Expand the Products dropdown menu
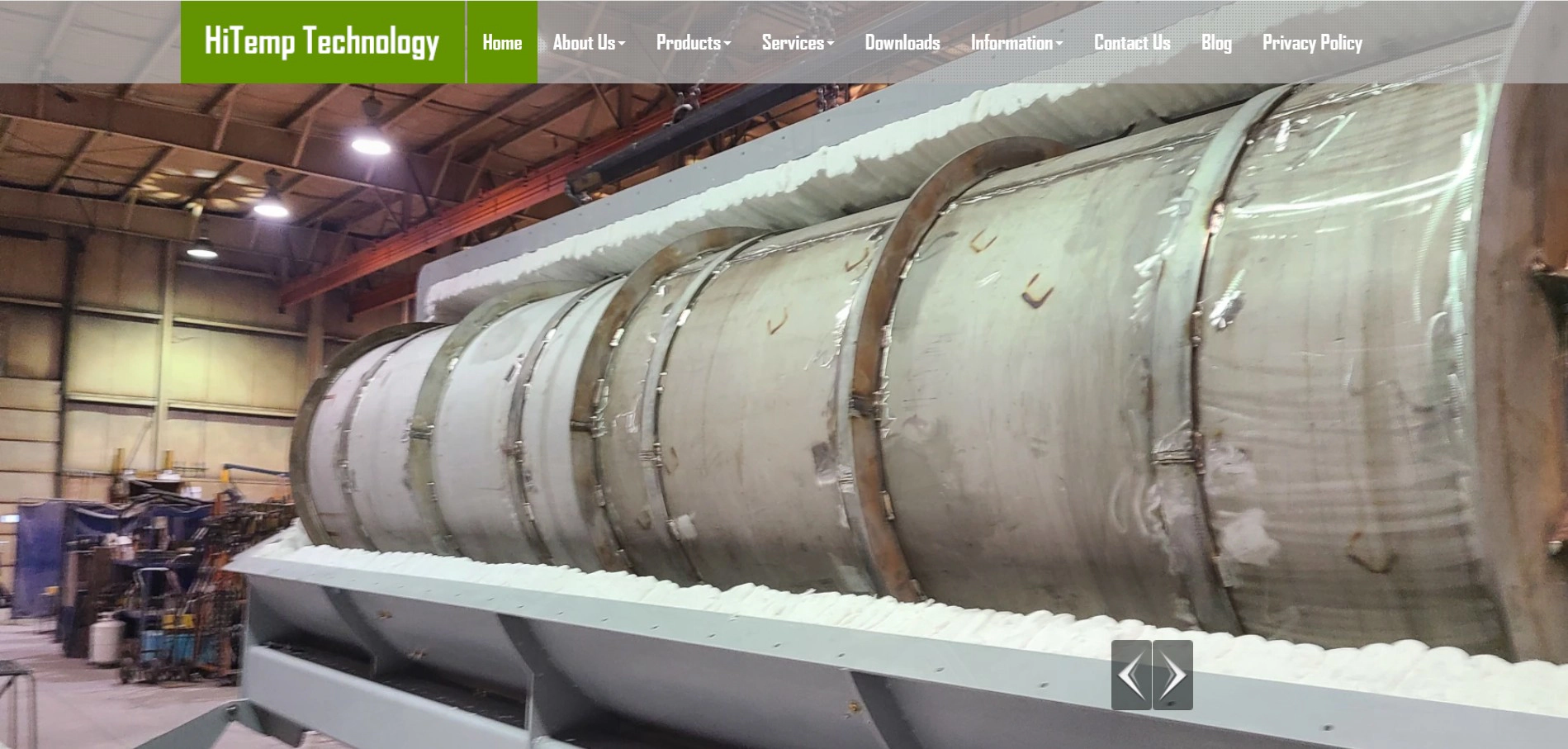The height and width of the screenshot is (749, 1568). [x=694, y=42]
